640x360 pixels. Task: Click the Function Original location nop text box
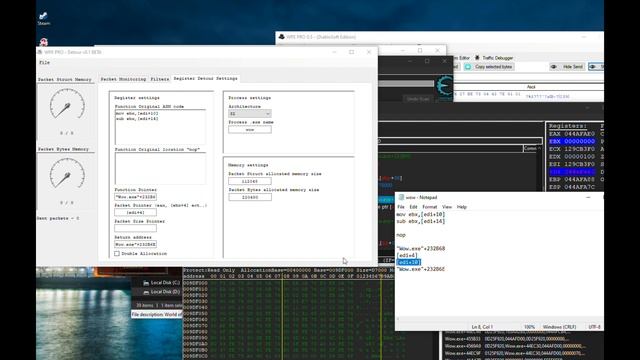tap(160, 168)
